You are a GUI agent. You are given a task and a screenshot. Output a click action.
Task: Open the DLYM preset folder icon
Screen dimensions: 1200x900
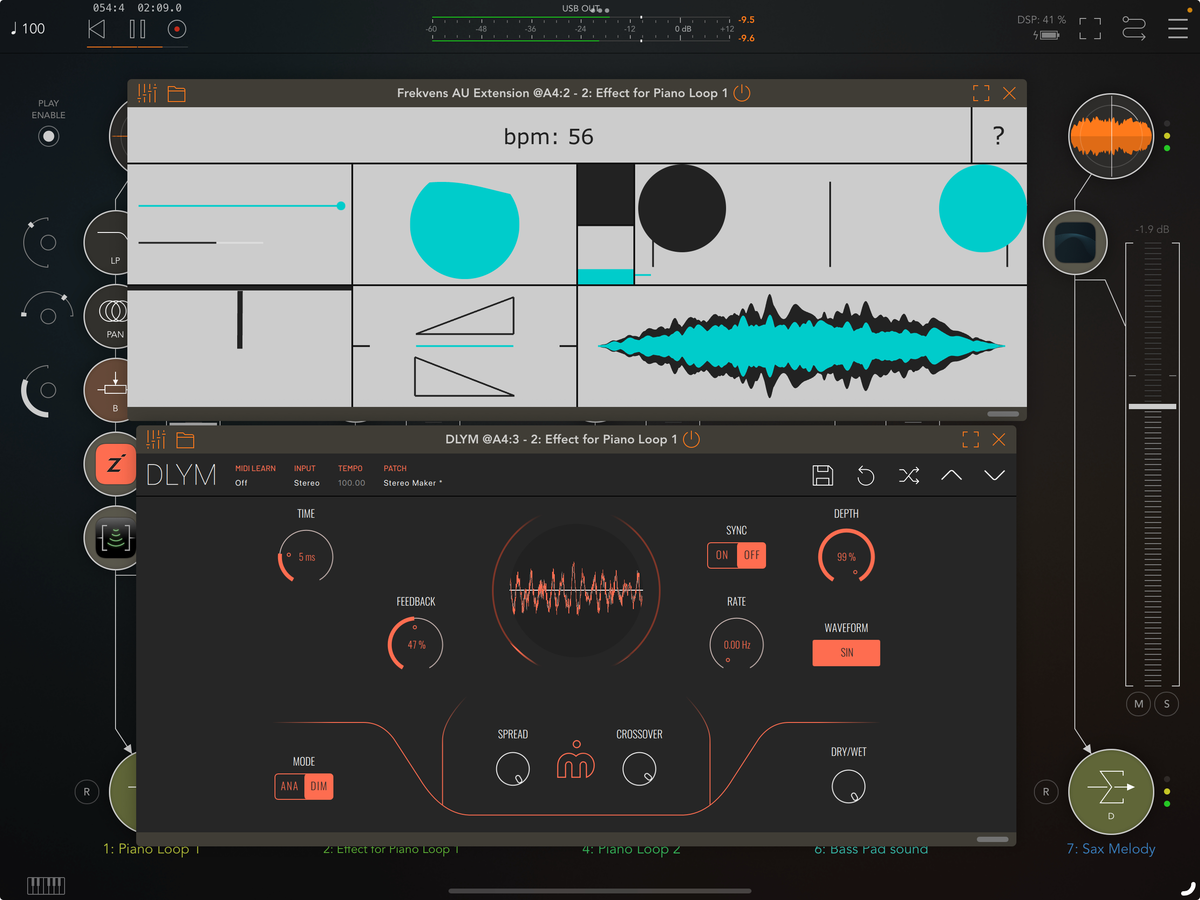(185, 439)
